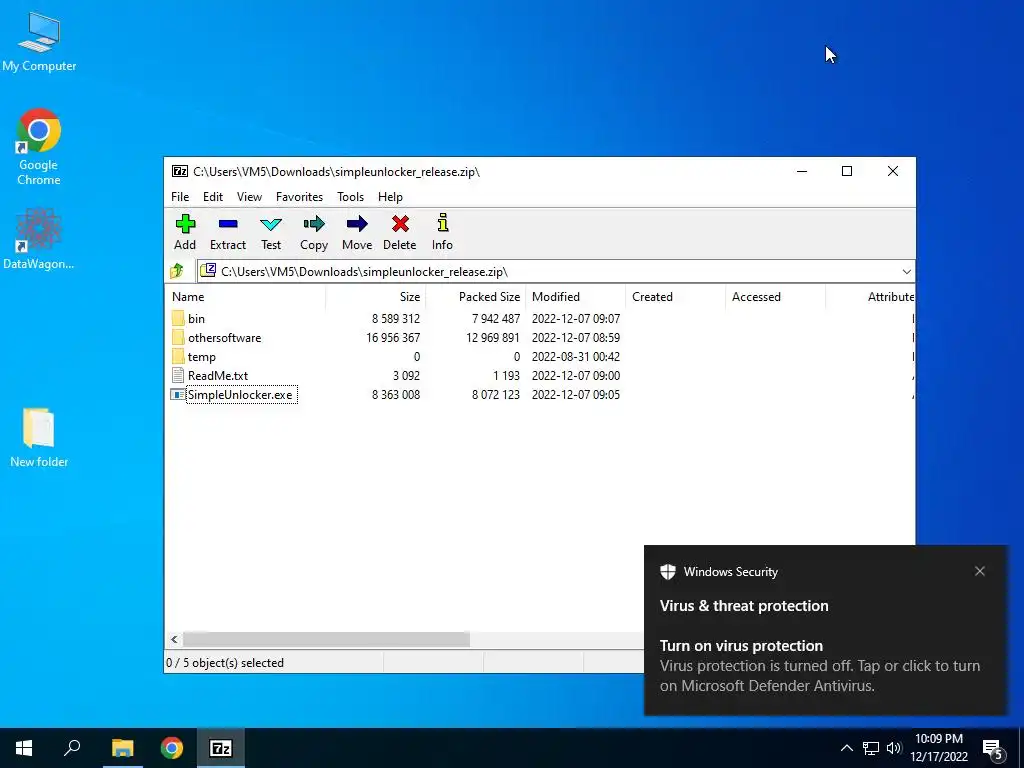Screen dimensions: 1024x768
Task: Select bin modified date 2022-12-07 09:07
Action: click(575, 319)
